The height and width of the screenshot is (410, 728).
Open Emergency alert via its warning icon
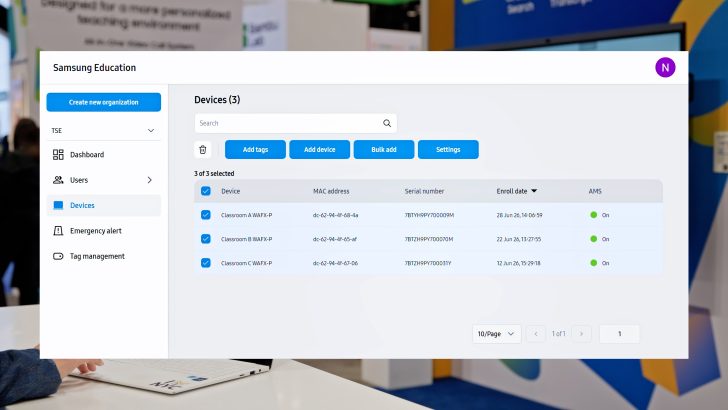click(58, 231)
